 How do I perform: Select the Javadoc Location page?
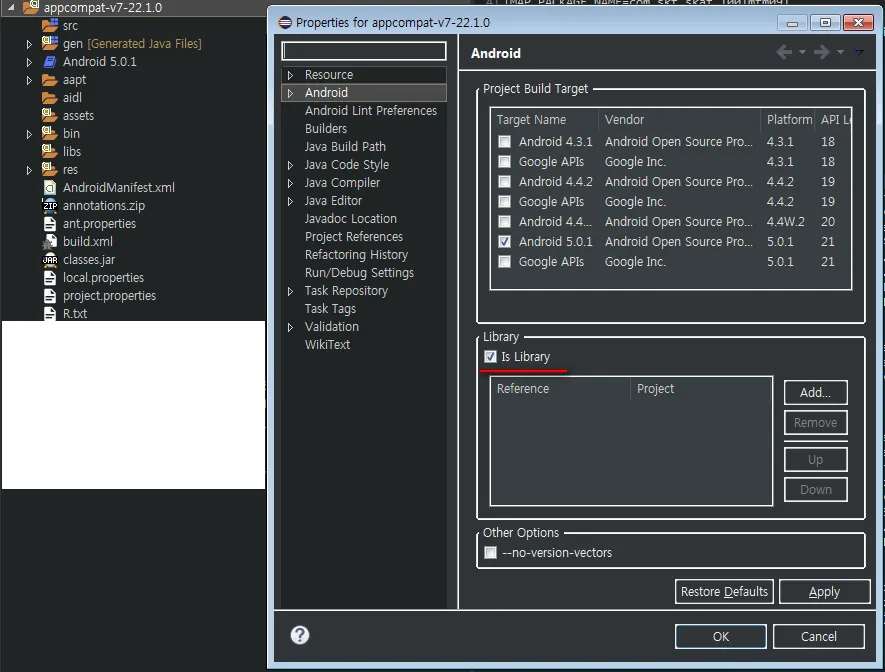coord(351,218)
